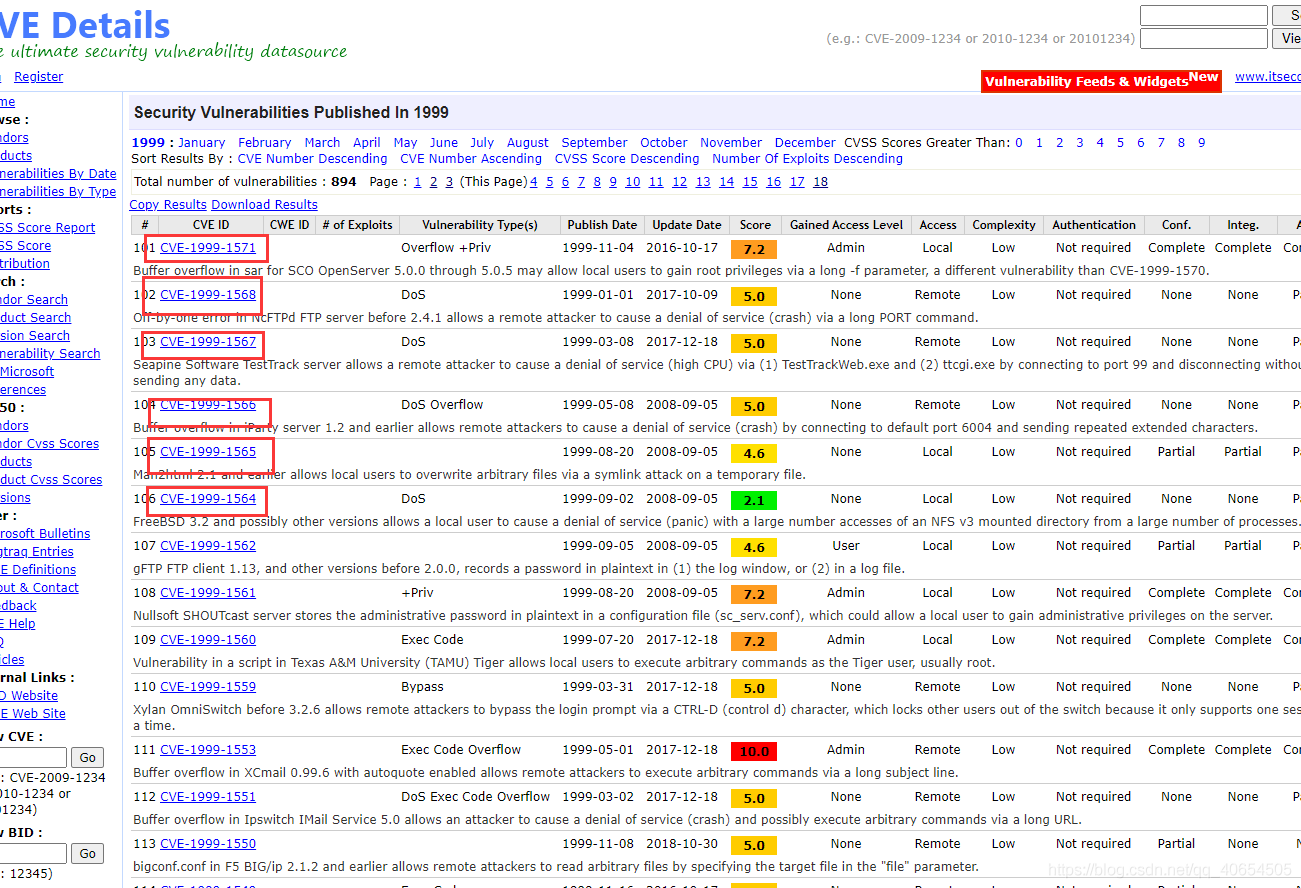Click Copy Results link

click(x=168, y=205)
